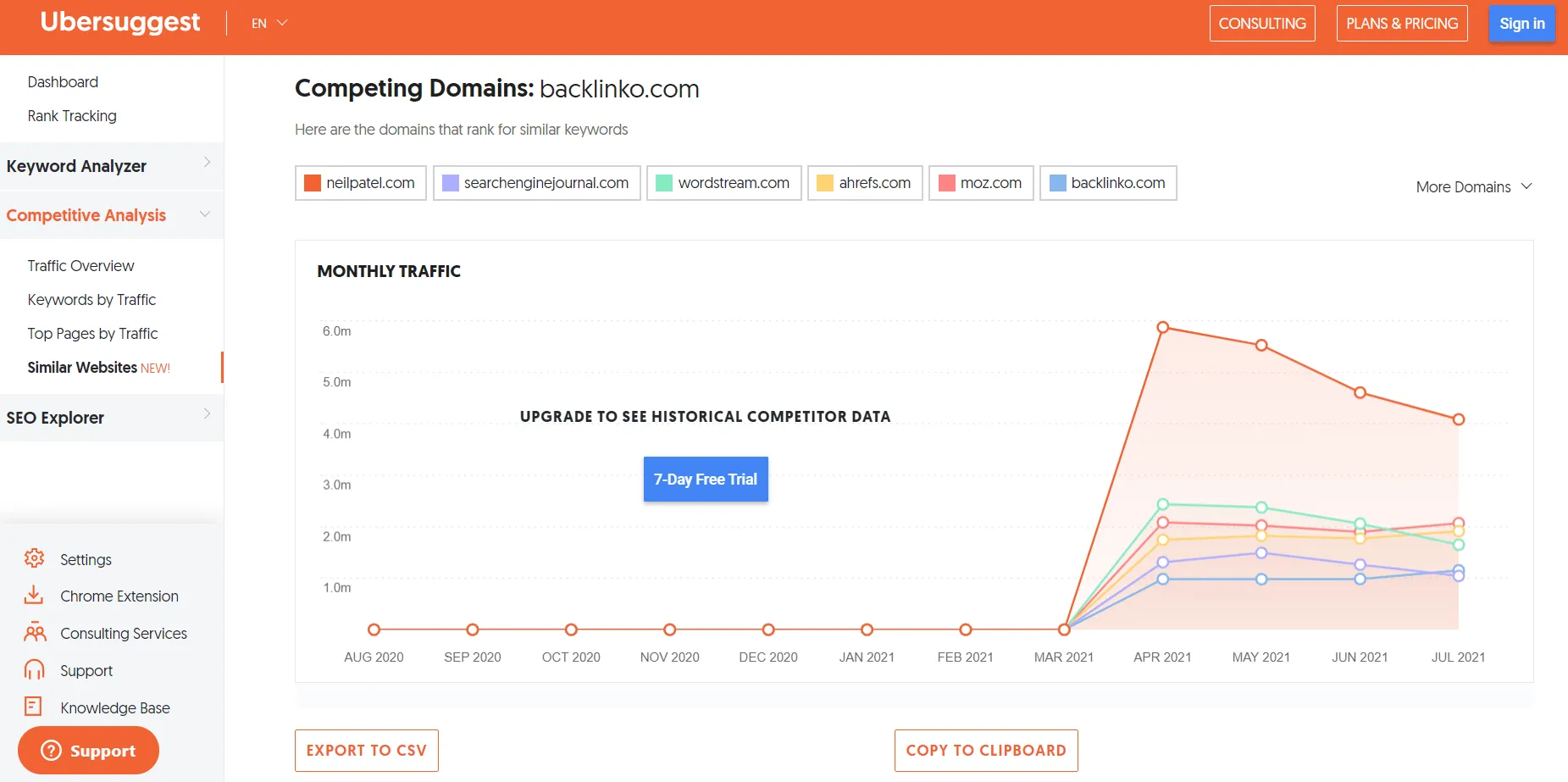Go to Rank Tracking page
1568x782 pixels.
tap(72, 116)
